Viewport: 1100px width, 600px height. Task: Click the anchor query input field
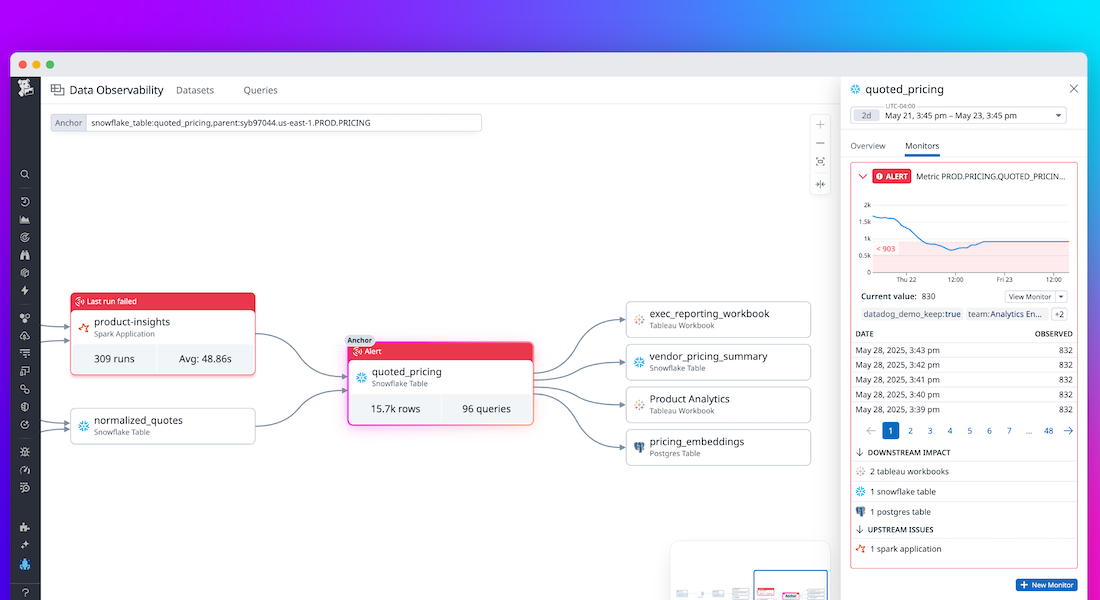(x=283, y=123)
